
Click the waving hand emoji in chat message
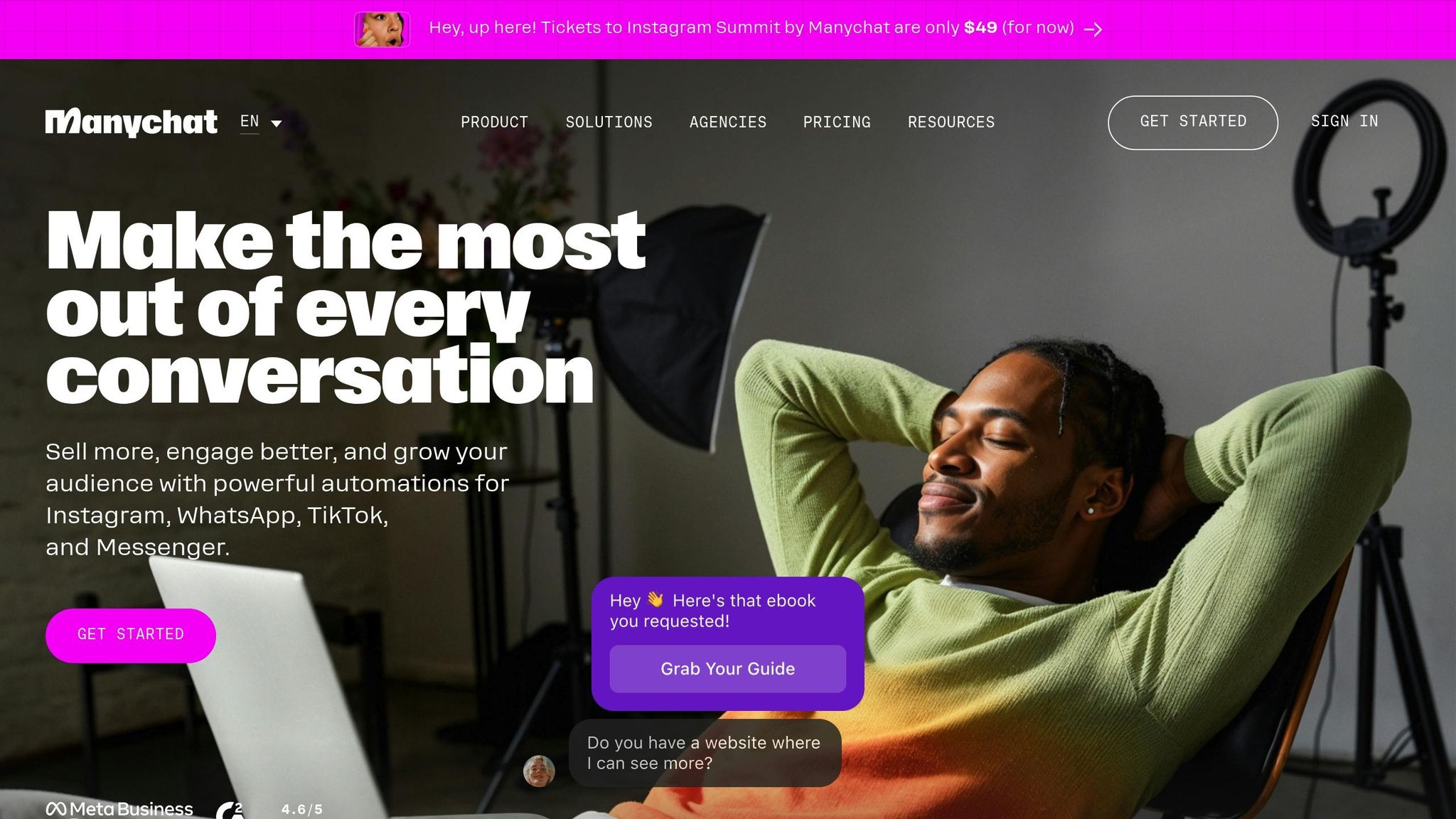point(655,600)
